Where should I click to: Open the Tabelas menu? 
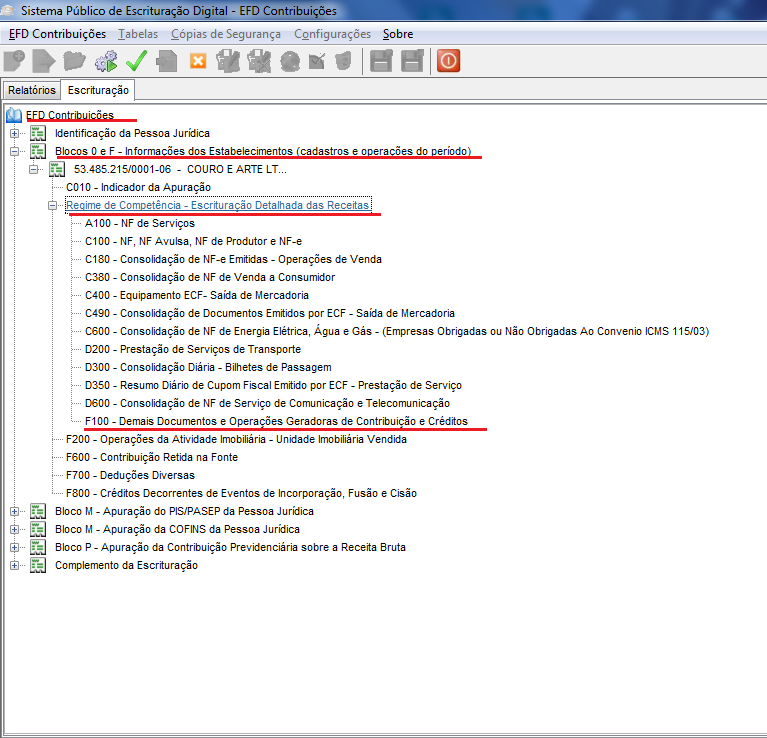point(138,34)
